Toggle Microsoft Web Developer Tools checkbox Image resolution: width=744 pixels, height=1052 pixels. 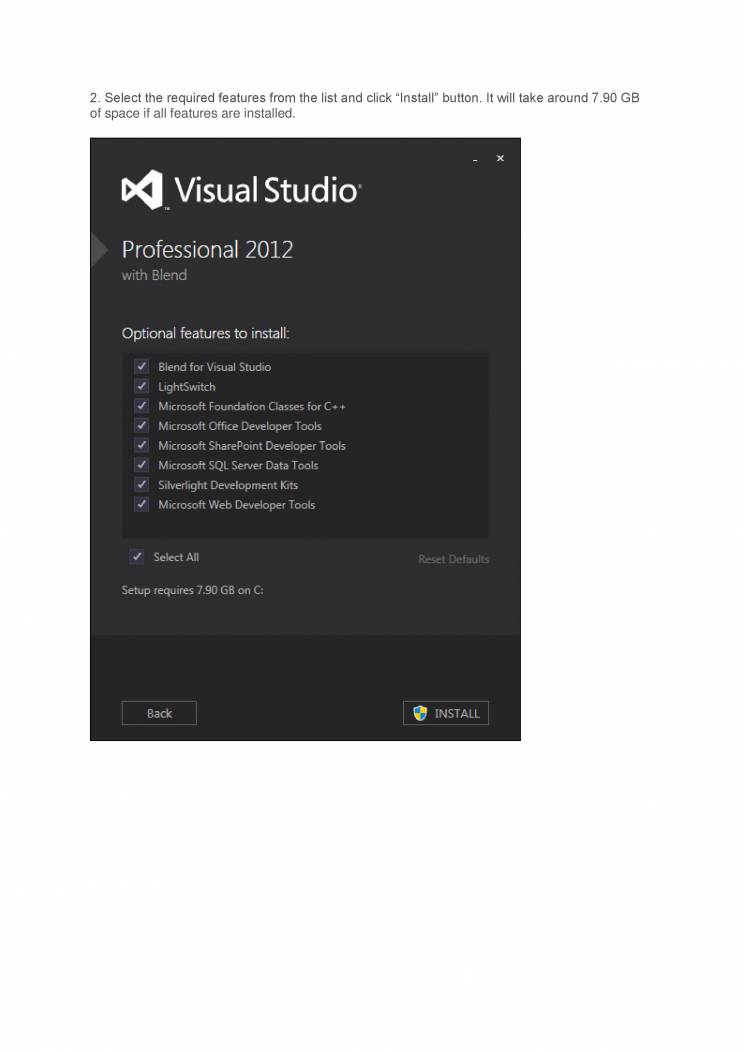pos(142,504)
